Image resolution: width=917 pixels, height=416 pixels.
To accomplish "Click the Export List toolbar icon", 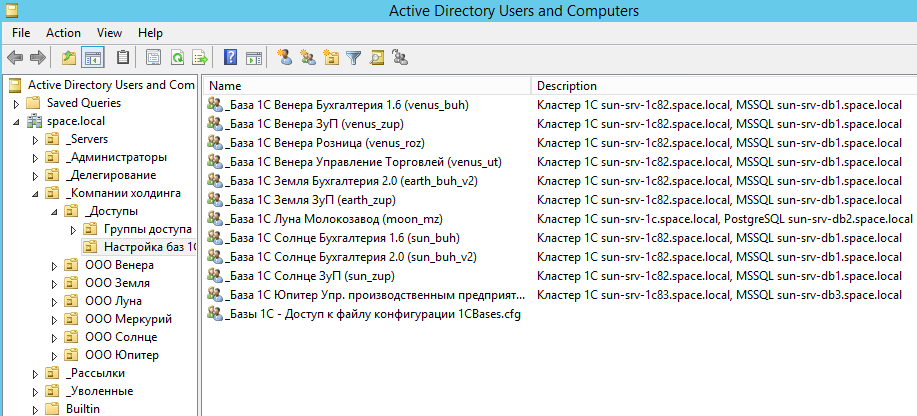I will (200, 58).
